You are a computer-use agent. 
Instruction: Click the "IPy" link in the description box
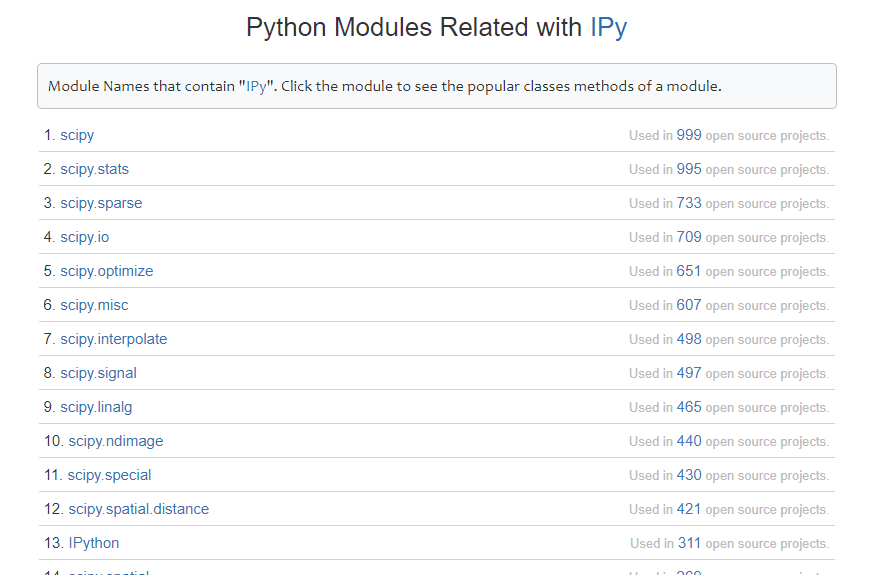coord(256,86)
